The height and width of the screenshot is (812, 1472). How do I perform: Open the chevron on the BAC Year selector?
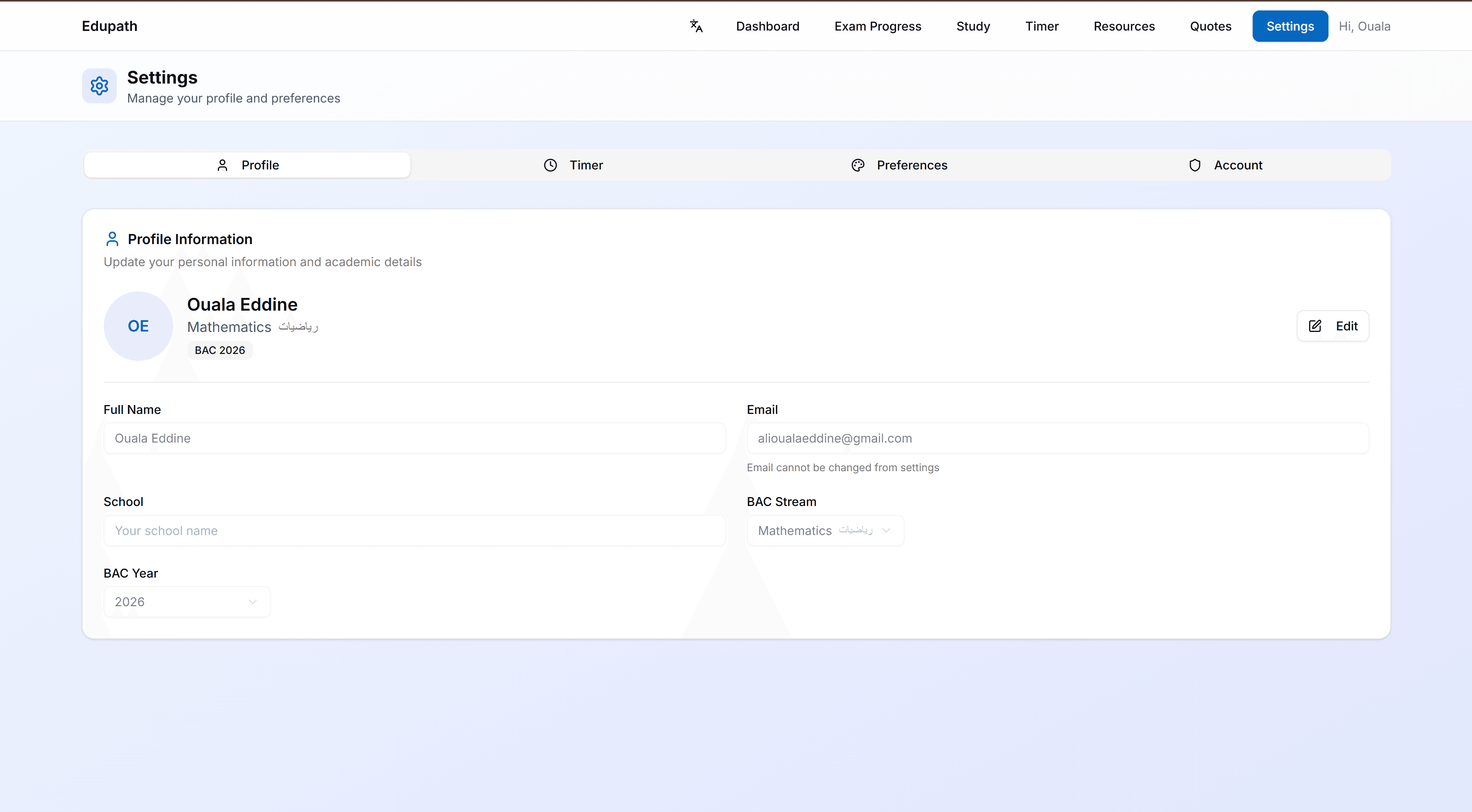click(x=252, y=602)
